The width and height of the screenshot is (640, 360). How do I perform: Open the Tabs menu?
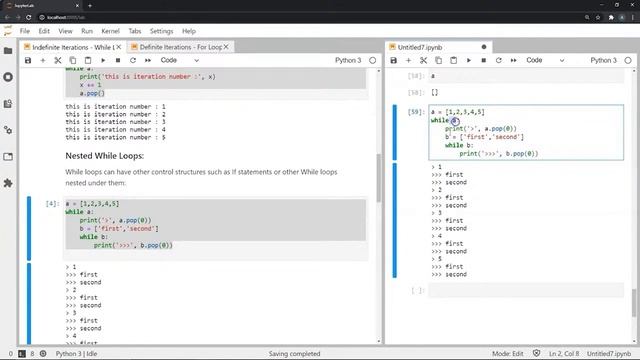coord(135,31)
